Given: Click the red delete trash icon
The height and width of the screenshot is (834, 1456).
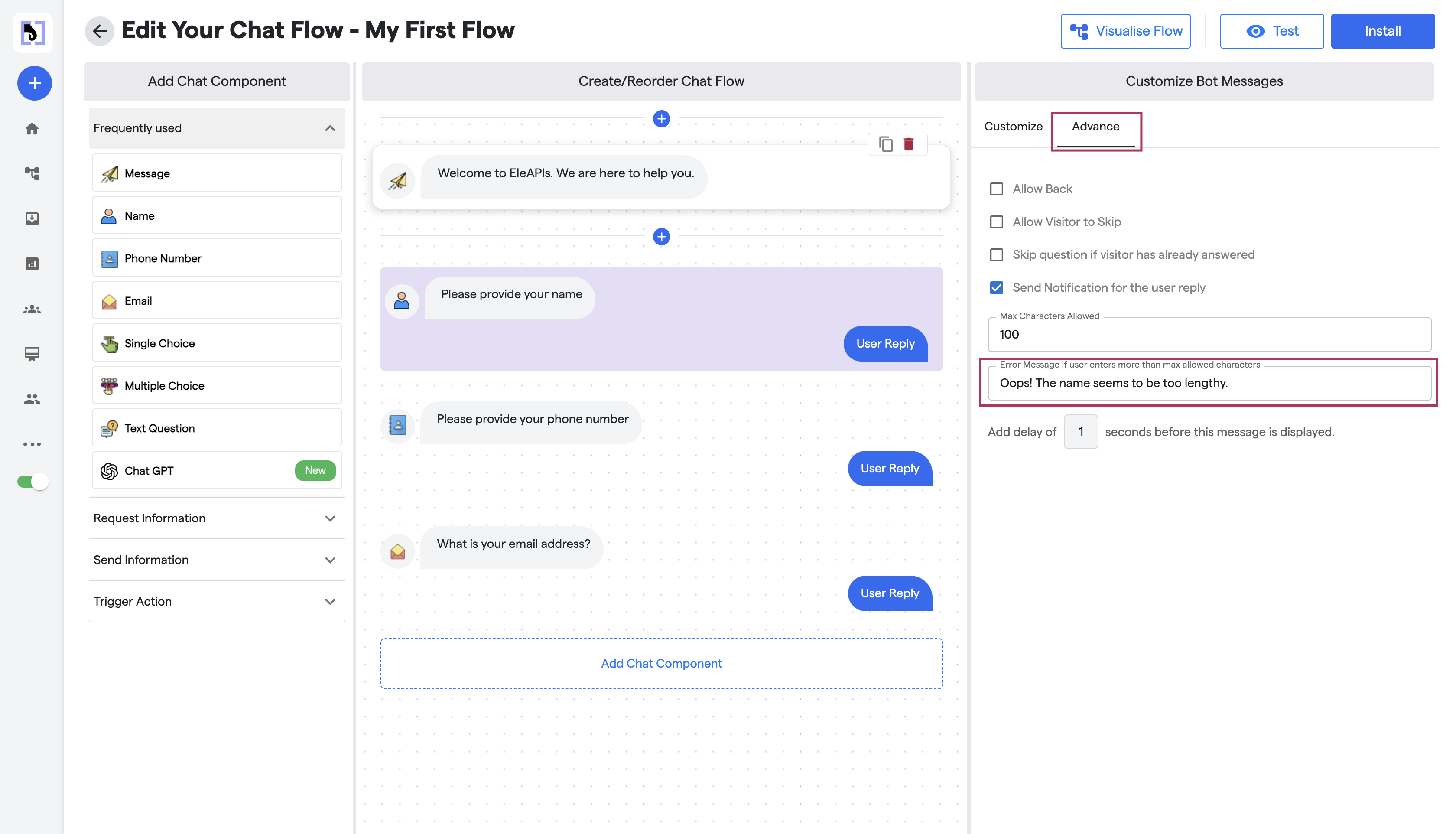Looking at the screenshot, I should pyautogui.click(x=908, y=144).
